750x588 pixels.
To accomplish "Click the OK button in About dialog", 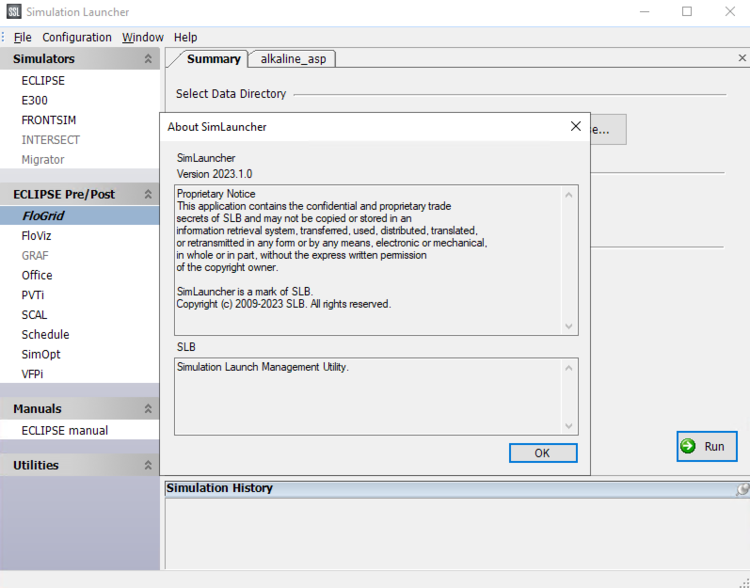I will tap(543, 453).
